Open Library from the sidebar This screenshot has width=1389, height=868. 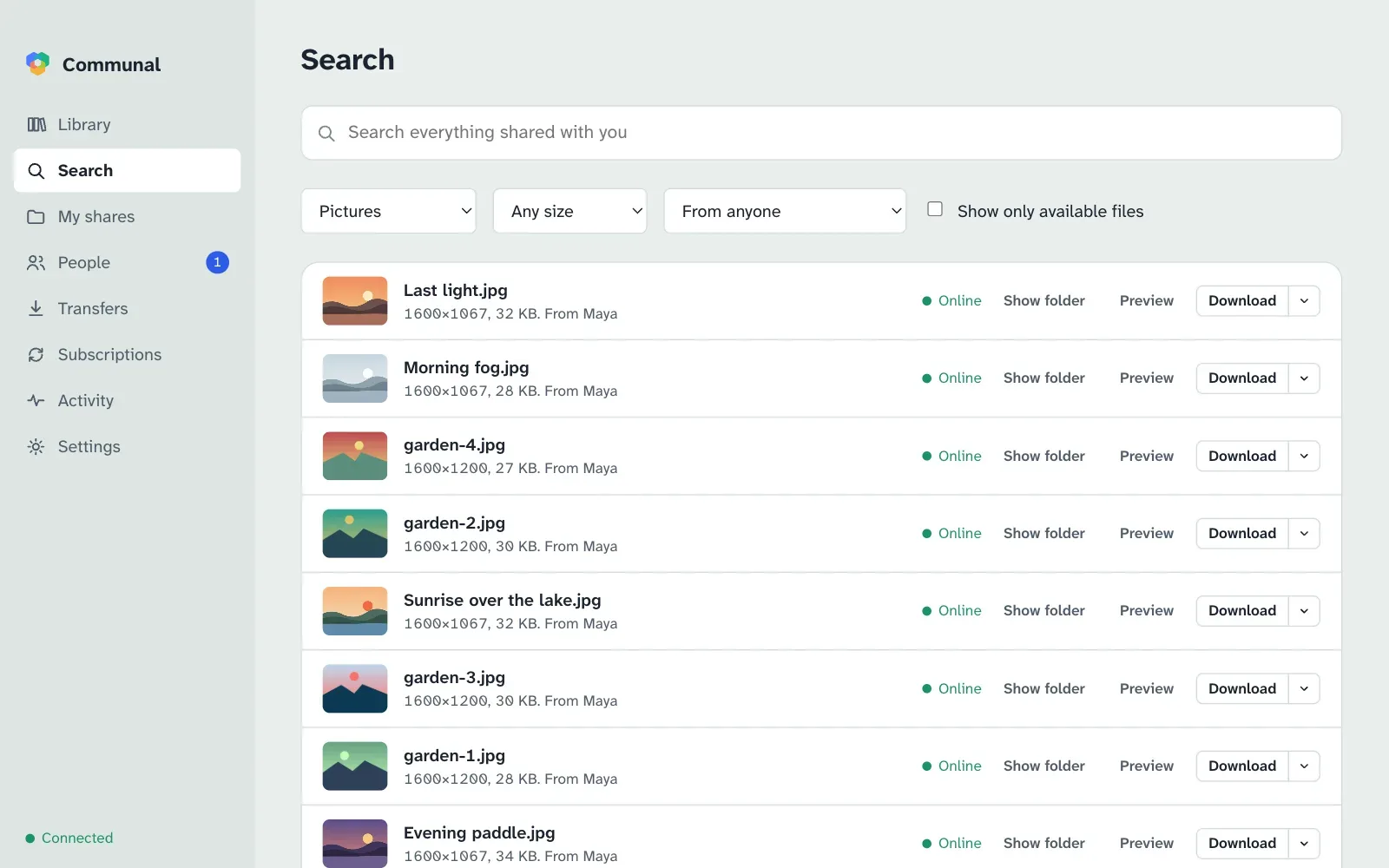(127, 124)
